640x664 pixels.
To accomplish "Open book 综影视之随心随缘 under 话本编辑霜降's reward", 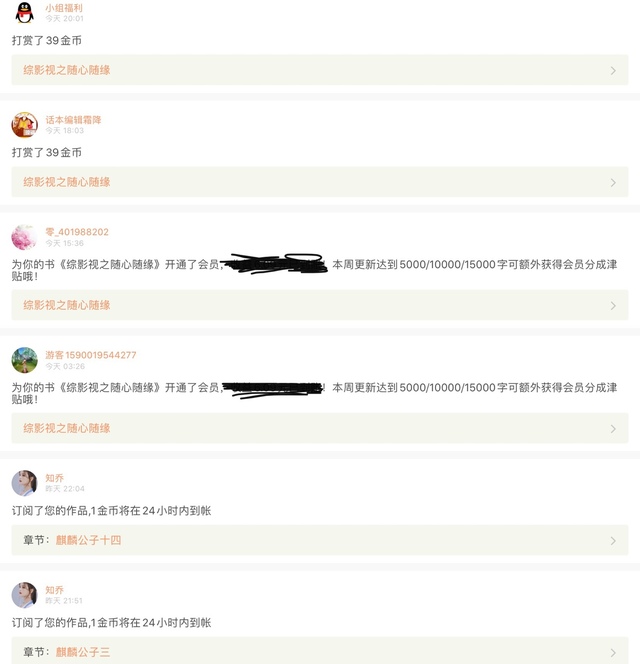I will coord(67,183).
